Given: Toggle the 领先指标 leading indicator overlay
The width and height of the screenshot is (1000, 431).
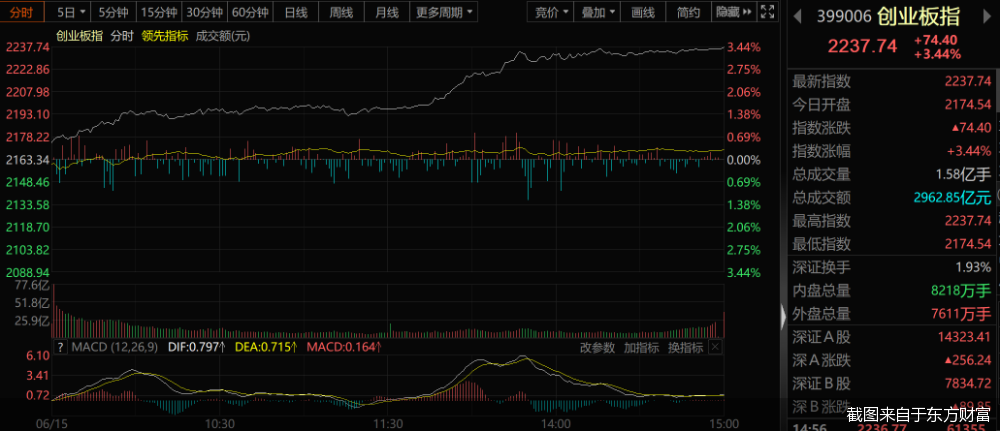Looking at the screenshot, I should pos(166,35).
